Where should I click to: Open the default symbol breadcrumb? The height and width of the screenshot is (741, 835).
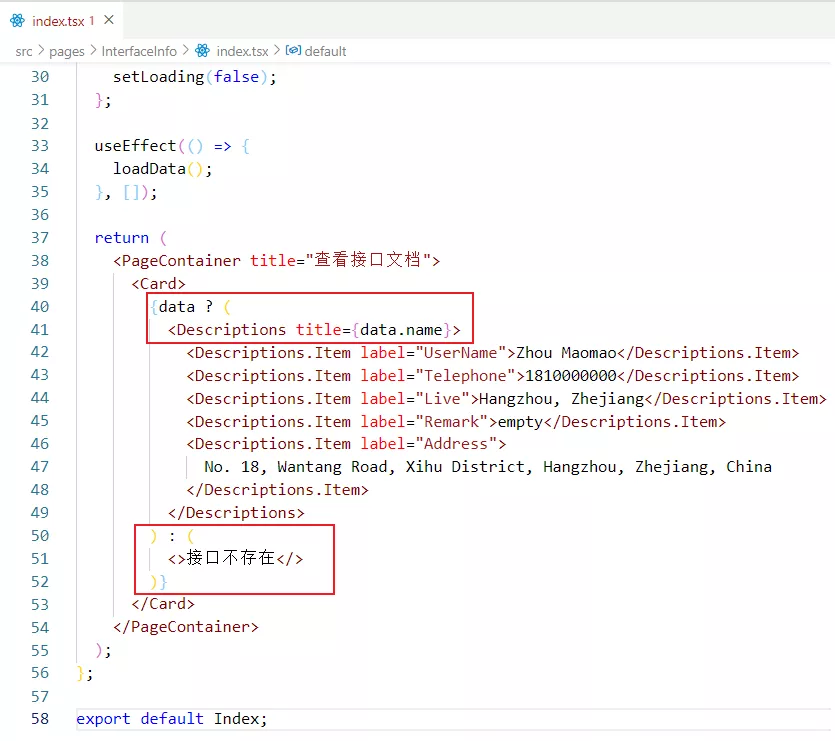coord(325,51)
